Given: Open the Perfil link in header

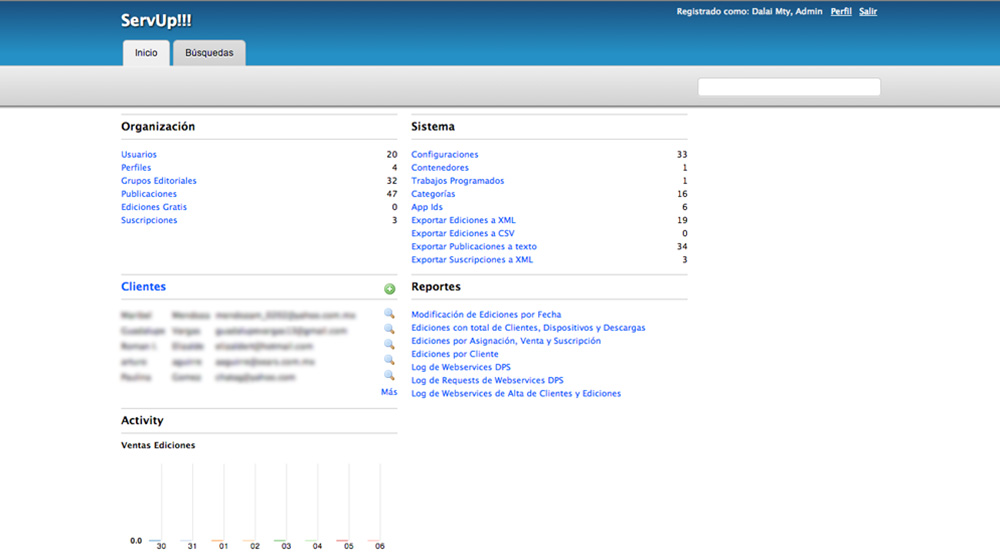Looking at the screenshot, I should (x=841, y=12).
